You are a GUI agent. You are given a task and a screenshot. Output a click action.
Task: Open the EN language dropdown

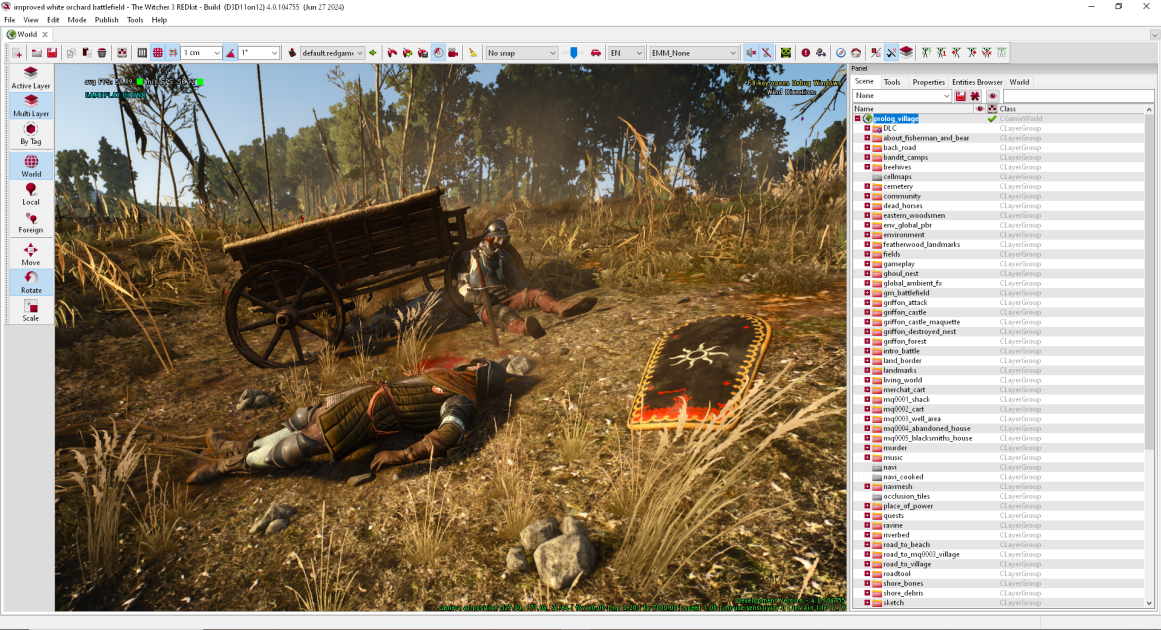pos(626,53)
